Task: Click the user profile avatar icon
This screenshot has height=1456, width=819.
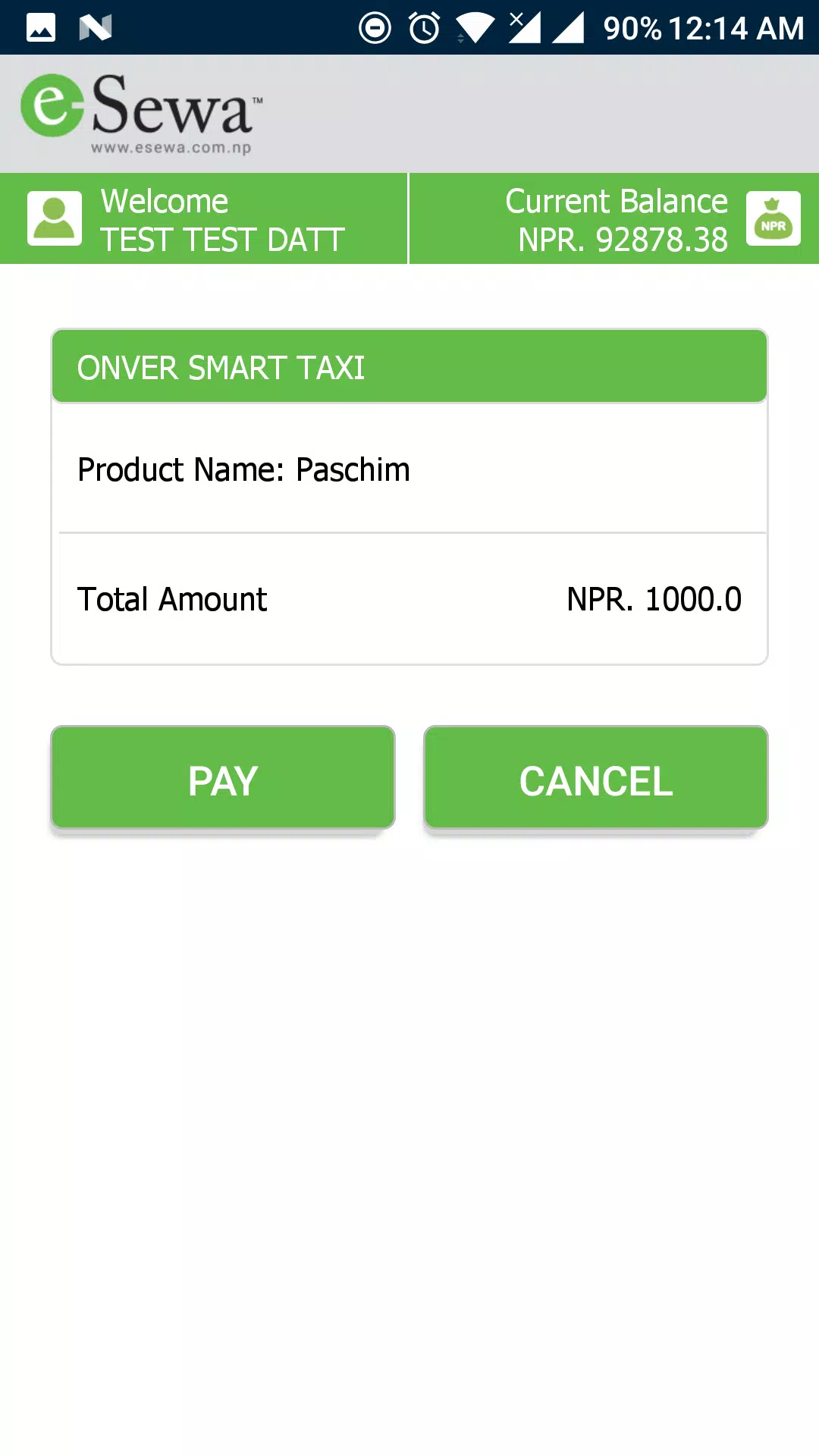Action: click(x=55, y=218)
